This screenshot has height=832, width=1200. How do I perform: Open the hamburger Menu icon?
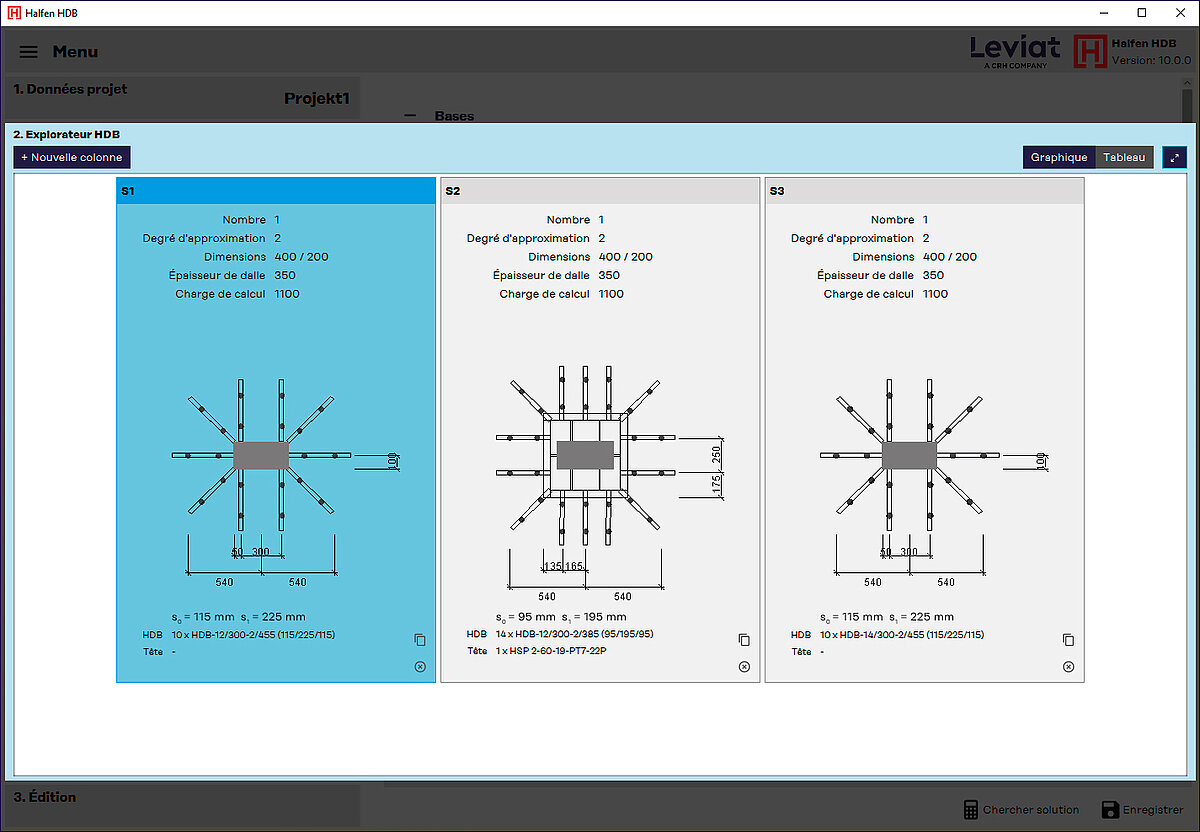pyautogui.click(x=29, y=52)
